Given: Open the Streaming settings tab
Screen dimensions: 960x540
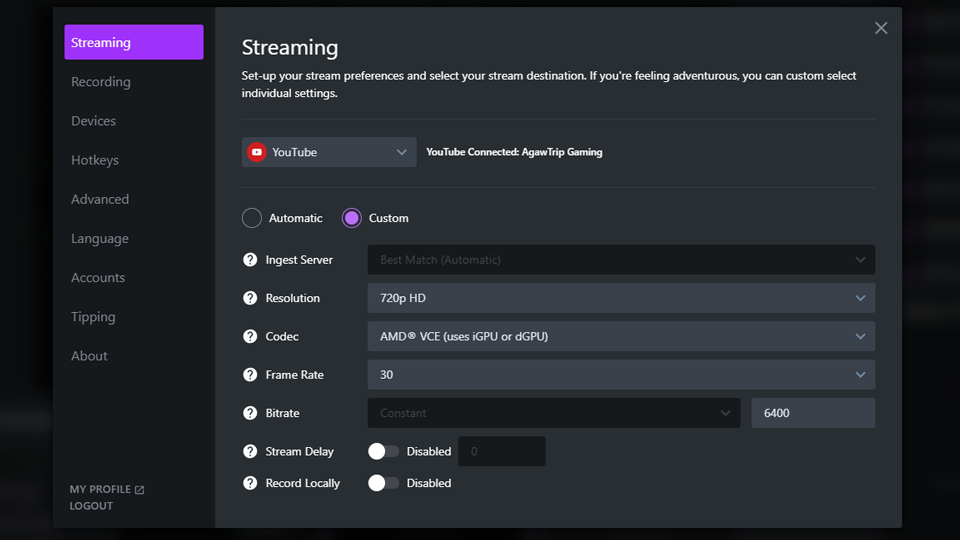Looking at the screenshot, I should click(x=133, y=42).
